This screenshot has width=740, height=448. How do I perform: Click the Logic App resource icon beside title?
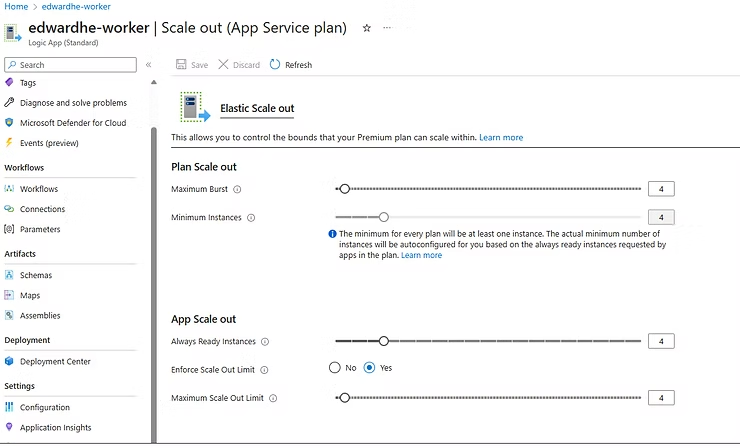(13, 33)
